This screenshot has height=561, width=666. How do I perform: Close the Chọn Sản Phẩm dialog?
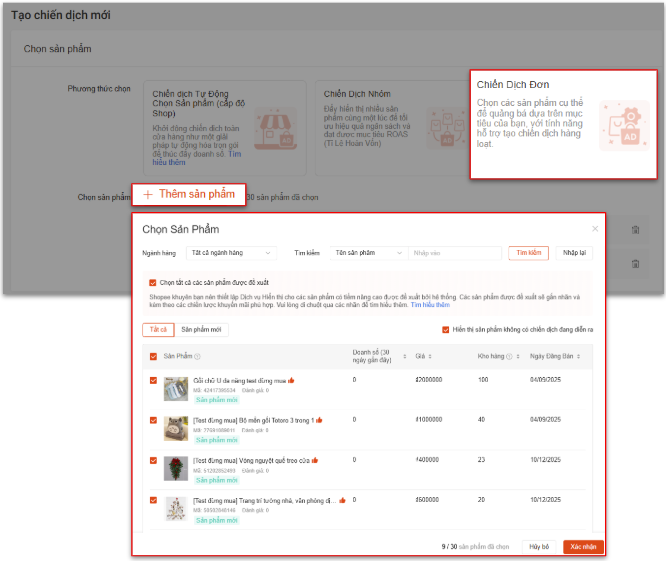click(x=595, y=229)
